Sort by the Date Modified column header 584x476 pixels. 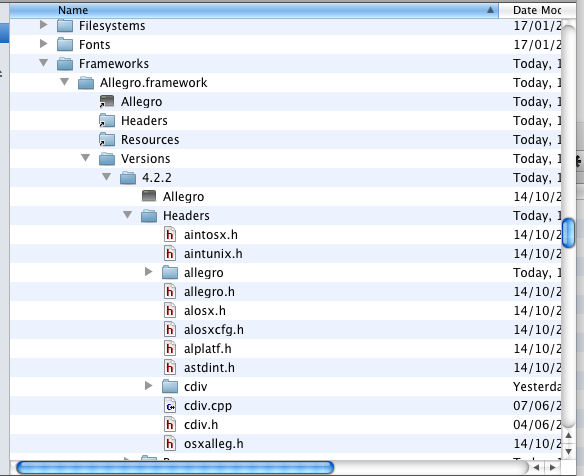[x=537, y=10]
